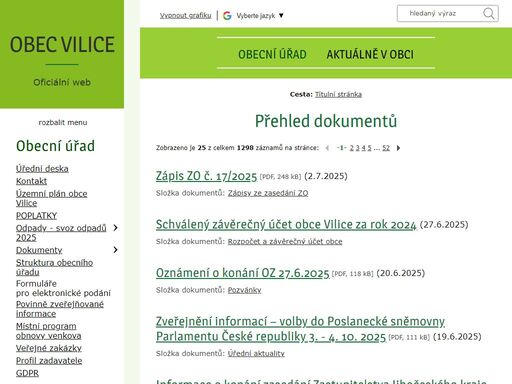Open the AKTUÁLNĚ V OBCI menu item

(370, 54)
